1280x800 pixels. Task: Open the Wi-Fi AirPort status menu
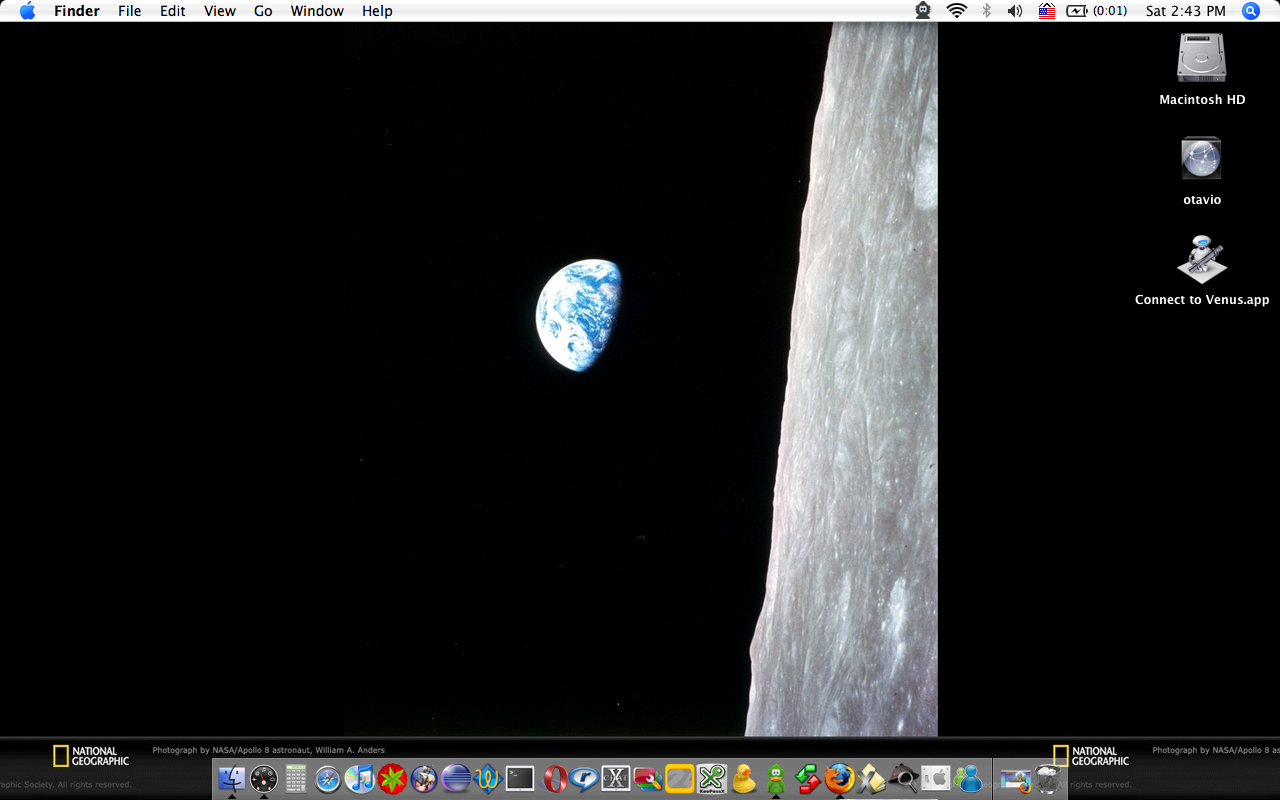tap(957, 11)
